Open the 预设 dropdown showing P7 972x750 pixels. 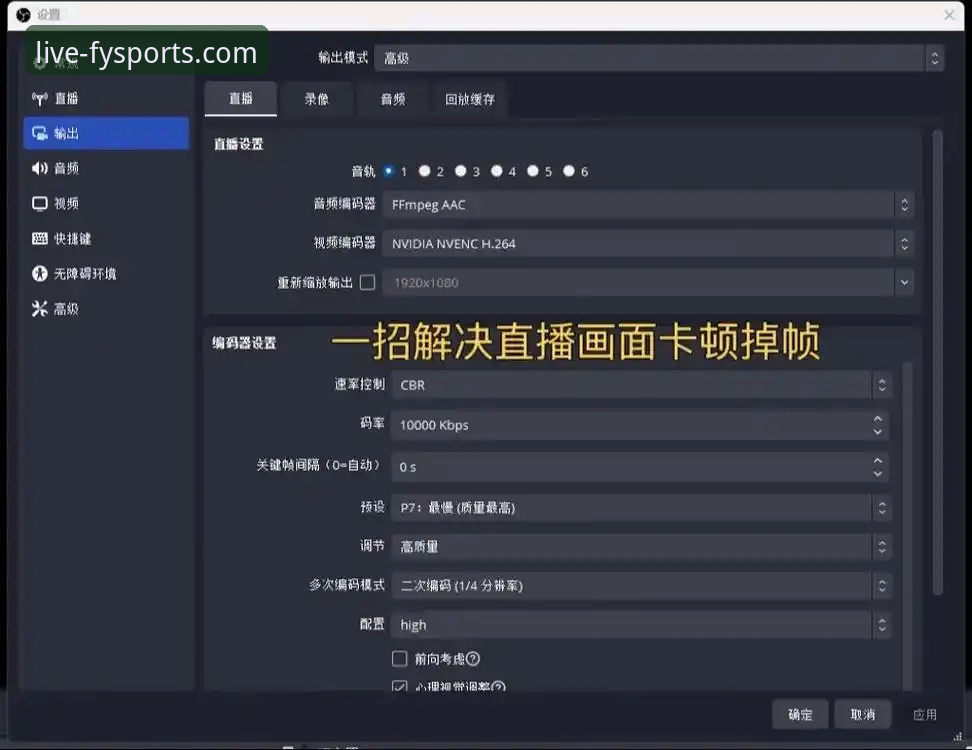coord(641,508)
